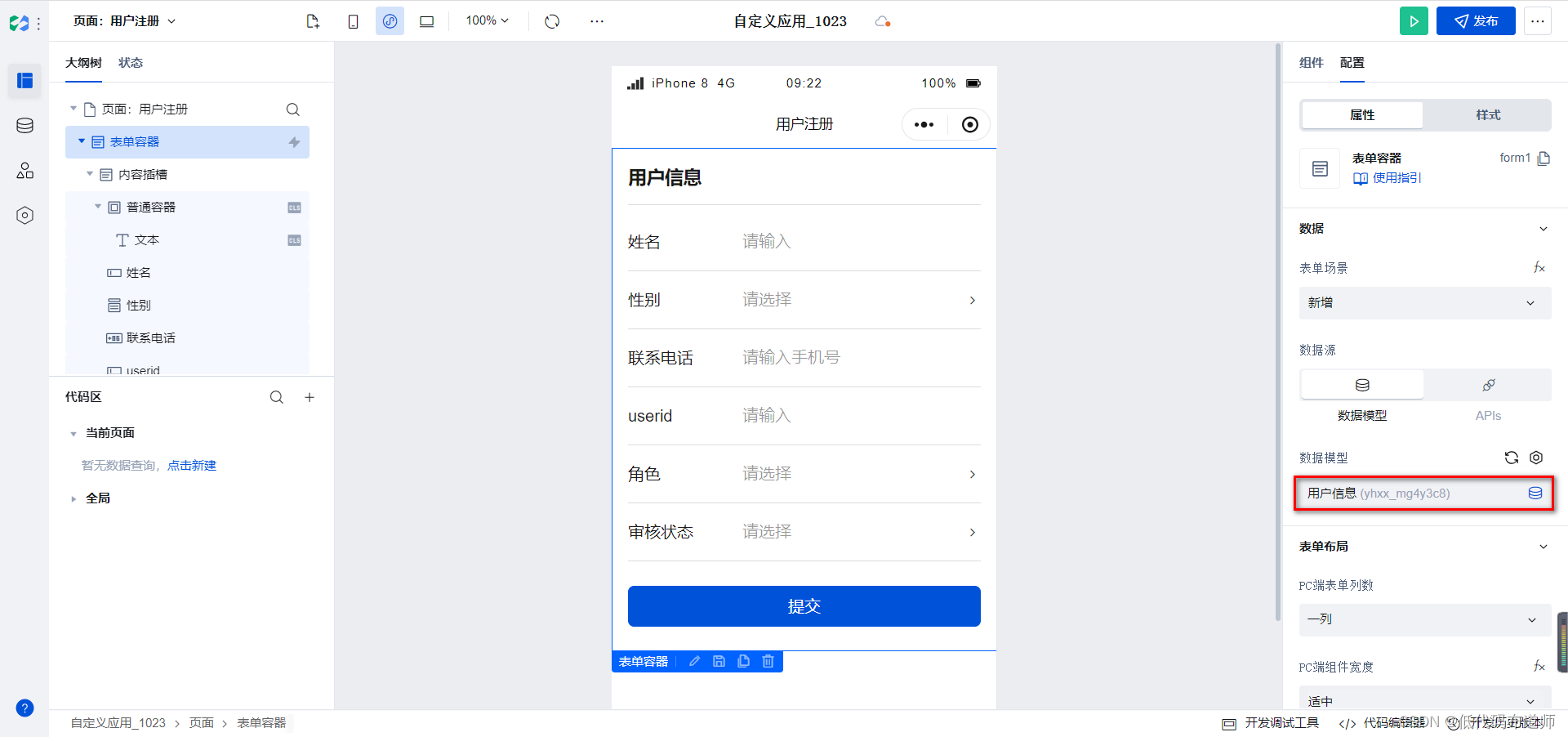Edit the form container with pencil icon
Screen dimensions: 1568x737
tap(694, 661)
